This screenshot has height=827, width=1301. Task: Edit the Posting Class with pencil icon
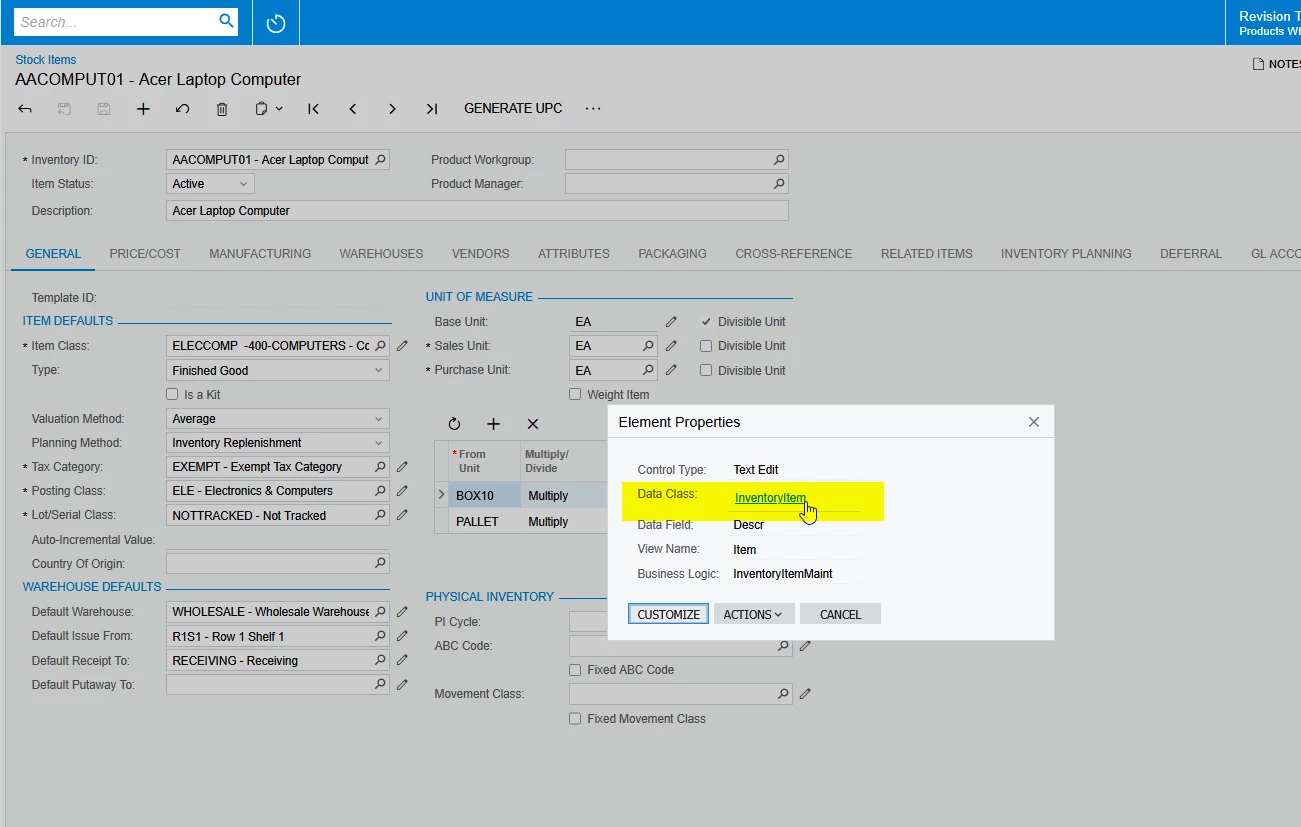402,491
